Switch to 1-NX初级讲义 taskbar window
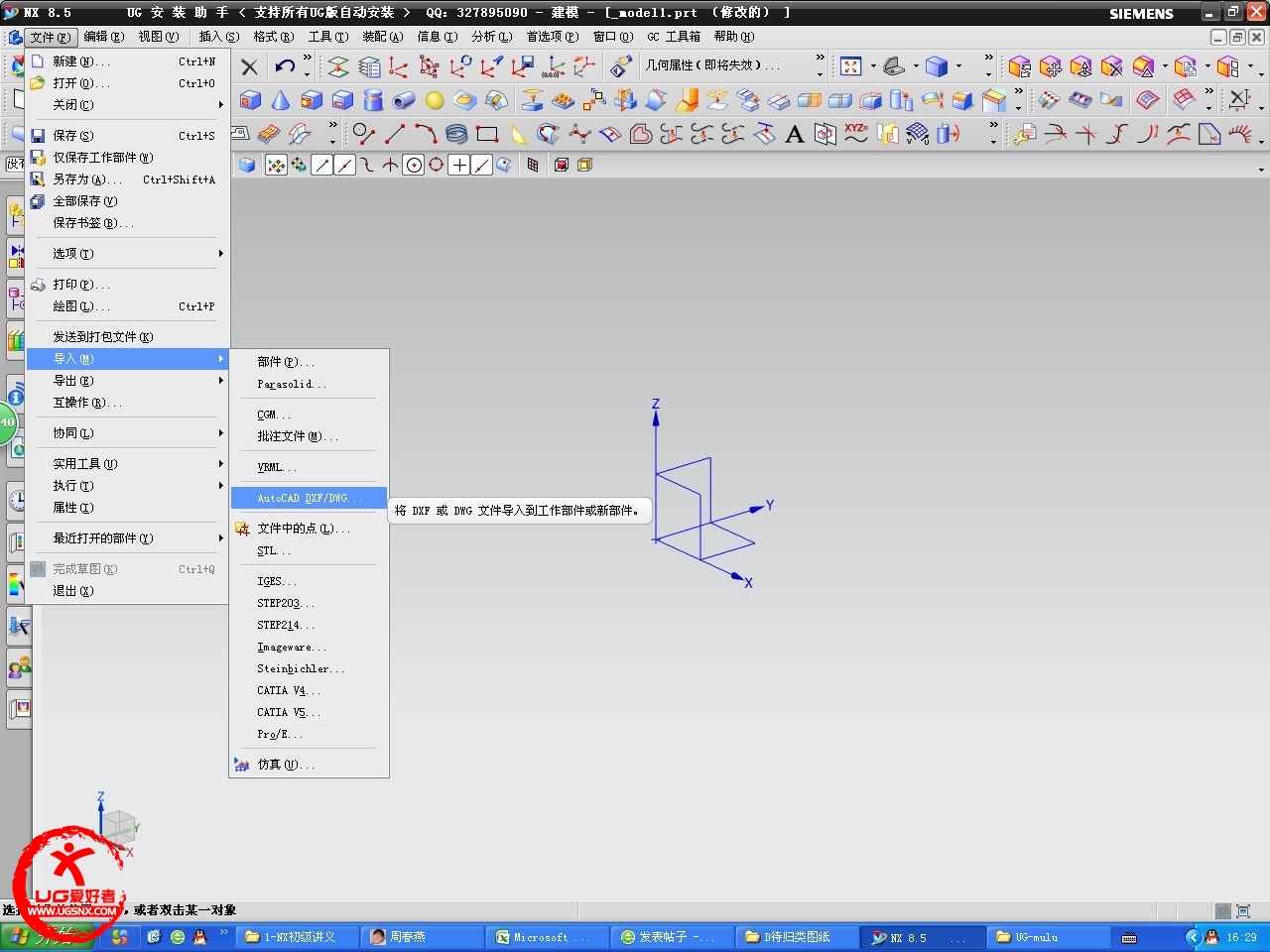 (298, 937)
